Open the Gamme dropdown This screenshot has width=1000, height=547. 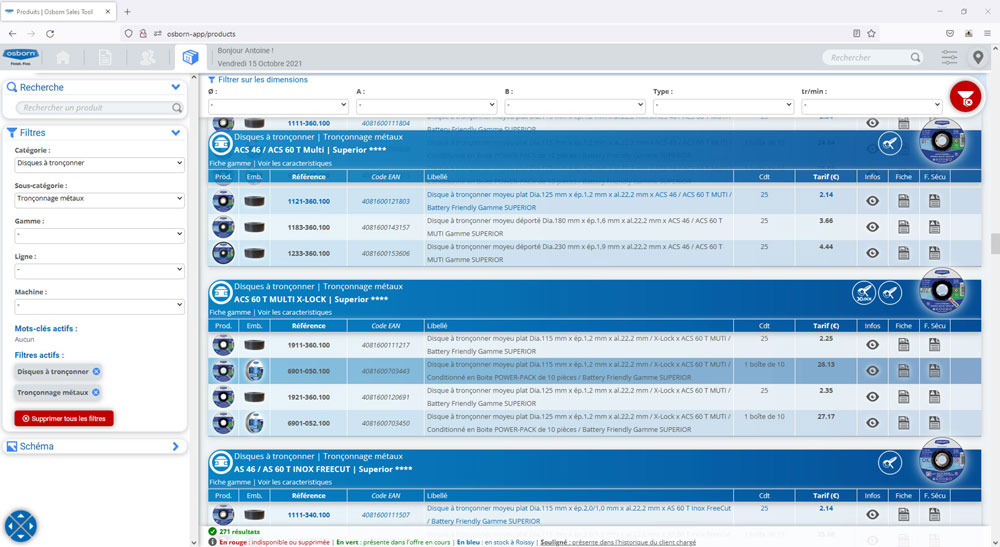(99, 235)
